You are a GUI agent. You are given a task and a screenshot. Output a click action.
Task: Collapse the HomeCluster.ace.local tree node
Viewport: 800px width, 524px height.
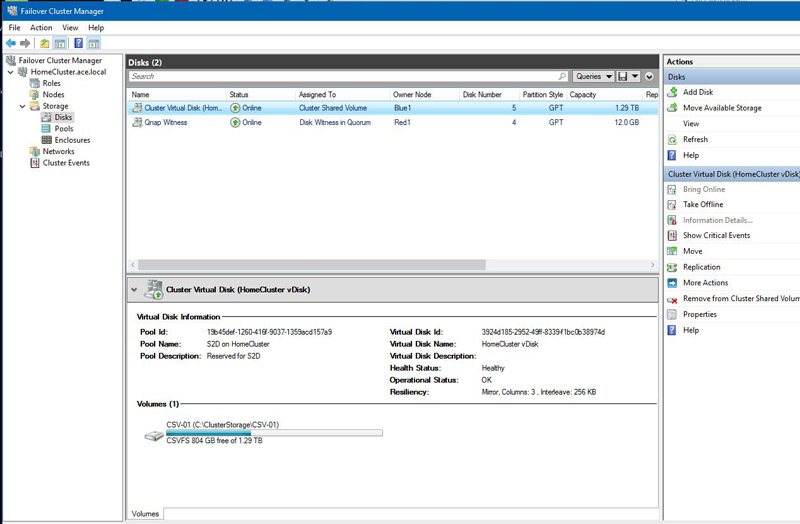[10, 72]
